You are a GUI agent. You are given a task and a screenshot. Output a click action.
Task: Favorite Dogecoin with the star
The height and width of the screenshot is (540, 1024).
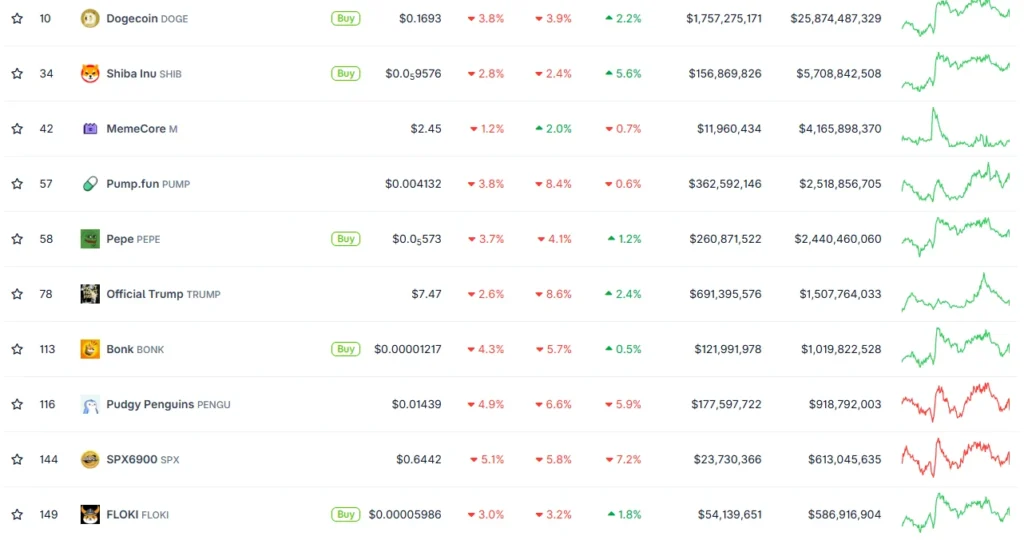point(17,19)
